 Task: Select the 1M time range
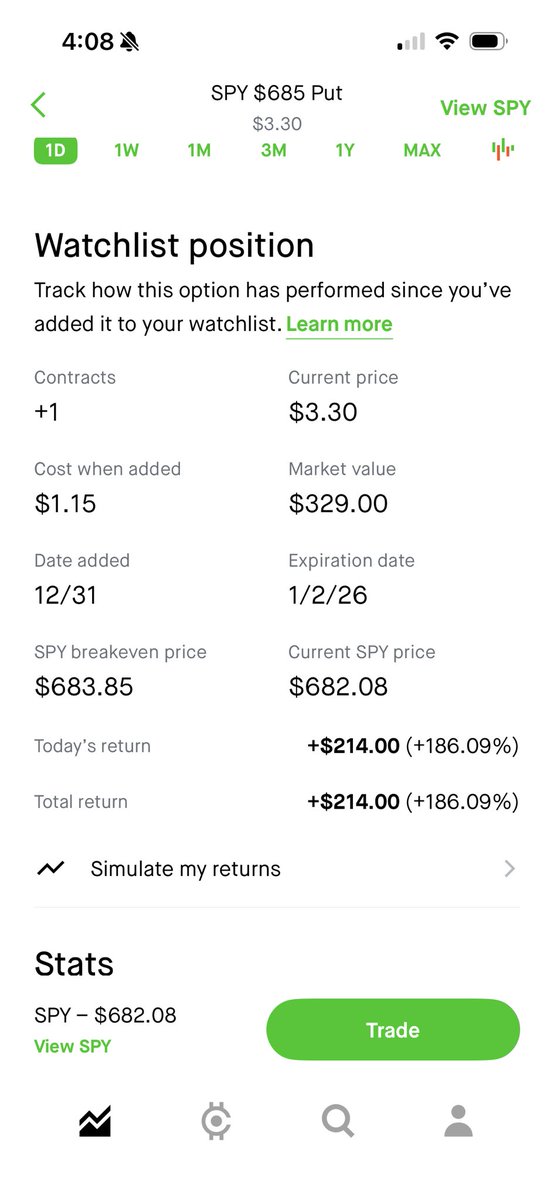click(199, 150)
